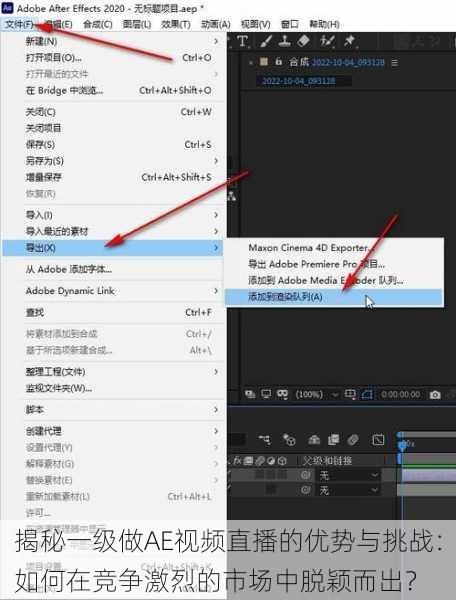The width and height of the screenshot is (456, 600).
Task: Expand the 另存为(S) submenu arrow
Action: click(216, 161)
